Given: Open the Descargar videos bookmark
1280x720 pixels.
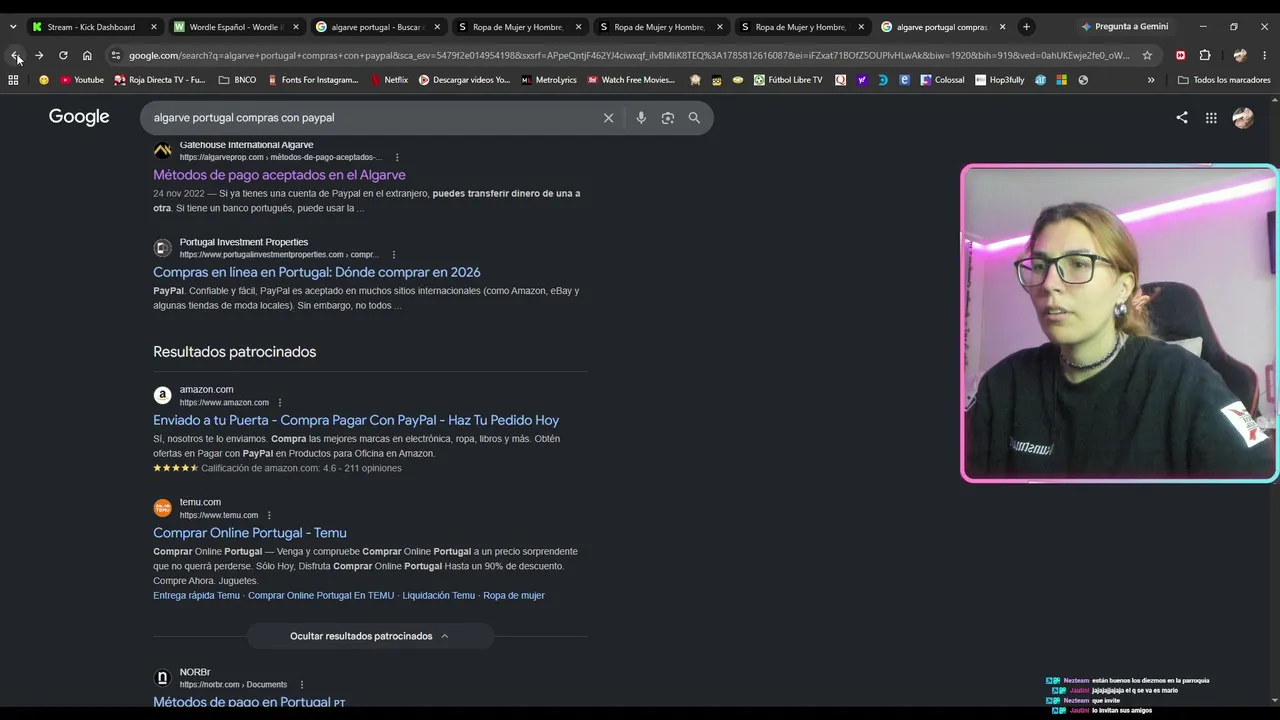Looking at the screenshot, I should pyautogui.click(x=464, y=80).
